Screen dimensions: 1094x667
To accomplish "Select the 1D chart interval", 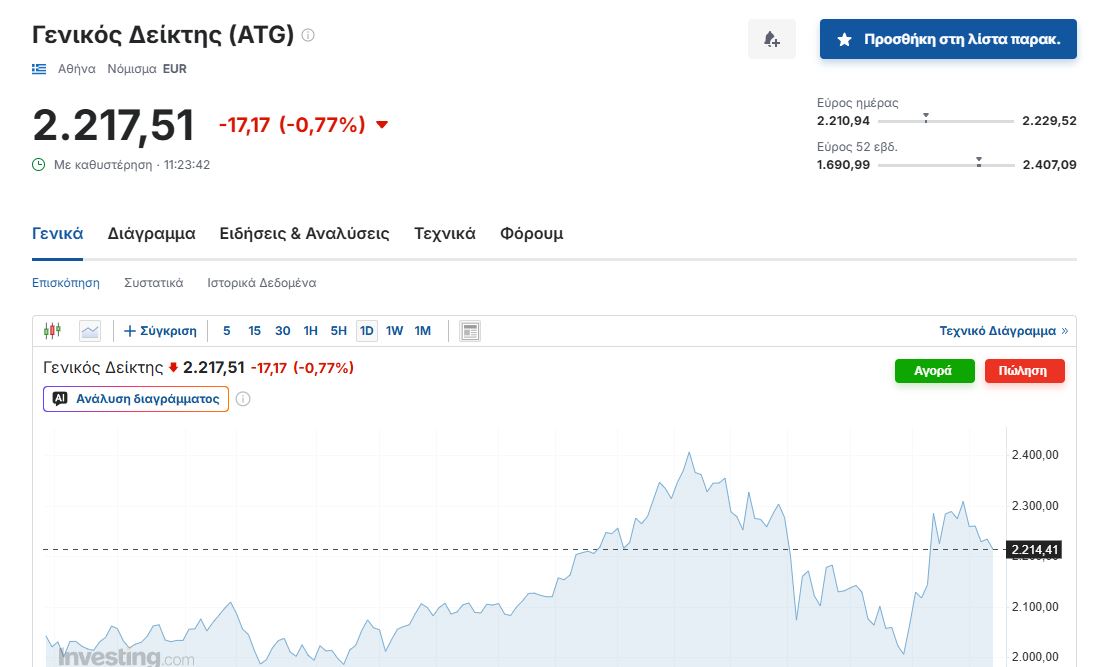I will click(x=367, y=331).
